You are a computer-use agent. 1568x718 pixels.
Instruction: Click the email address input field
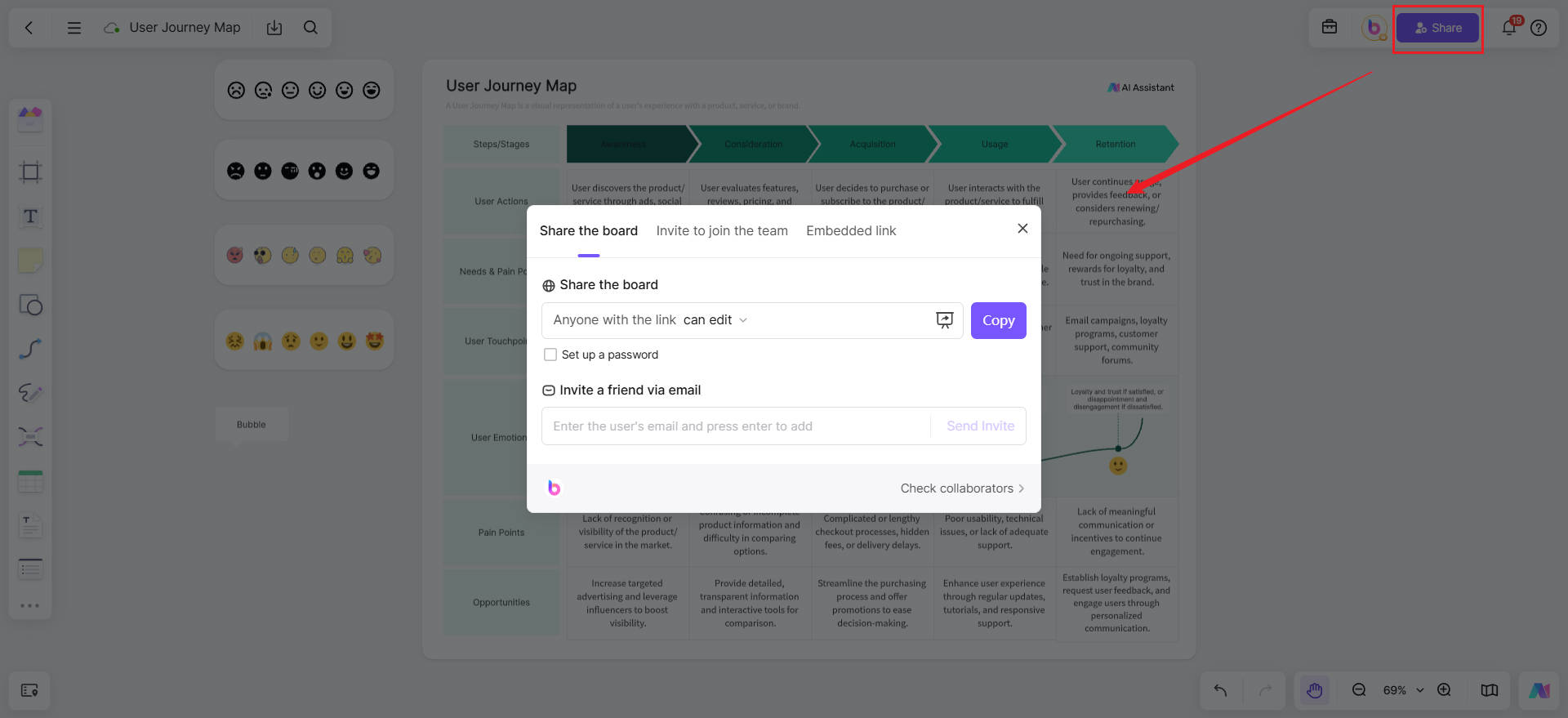click(735, 426)
